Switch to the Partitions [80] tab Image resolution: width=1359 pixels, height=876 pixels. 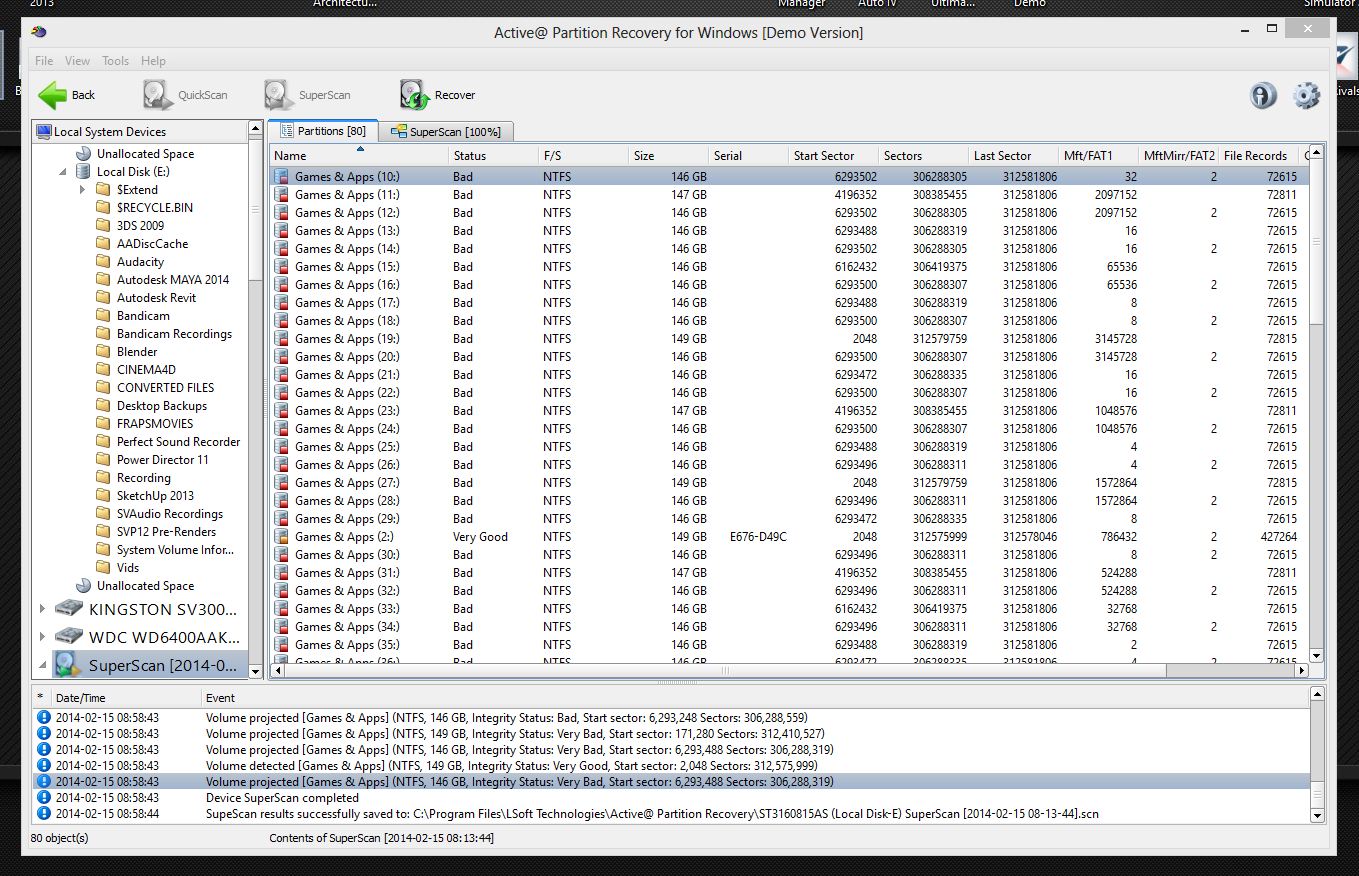pos(323,131)
